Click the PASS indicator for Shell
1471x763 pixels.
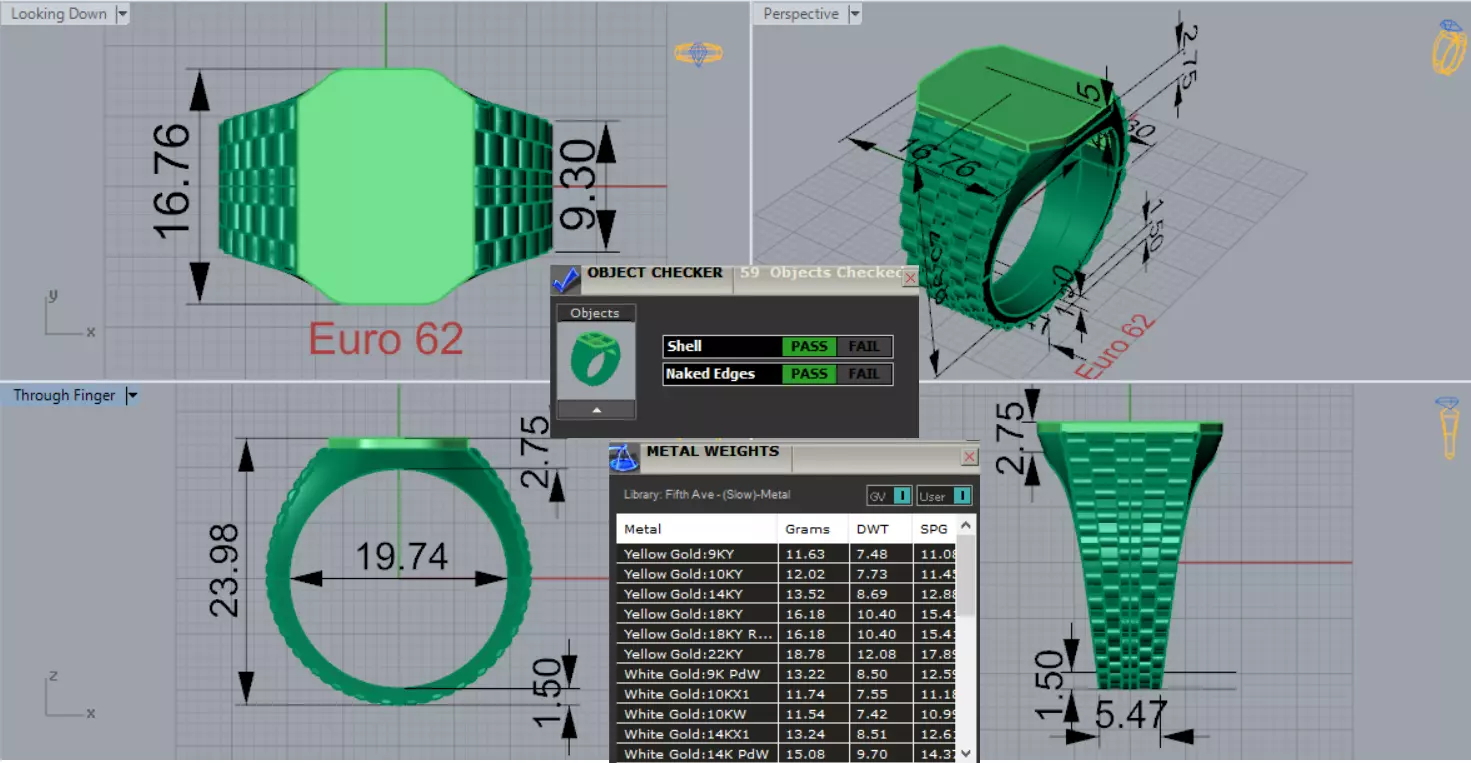tap(809, 347)
